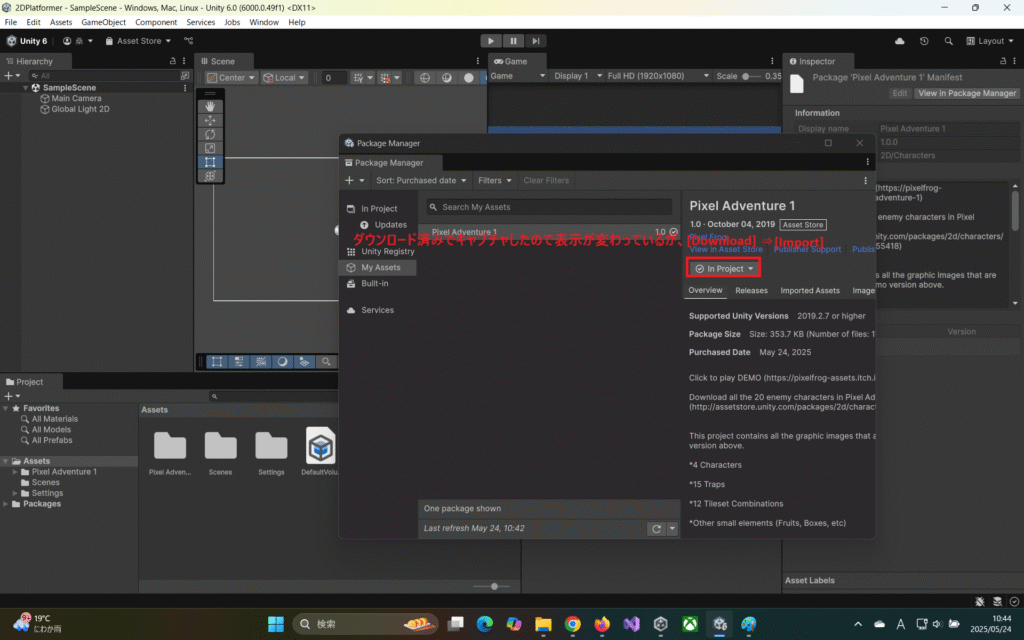1024x640 pixels.
Task: Click the Search My Assets field
Action: click(550, 207)
